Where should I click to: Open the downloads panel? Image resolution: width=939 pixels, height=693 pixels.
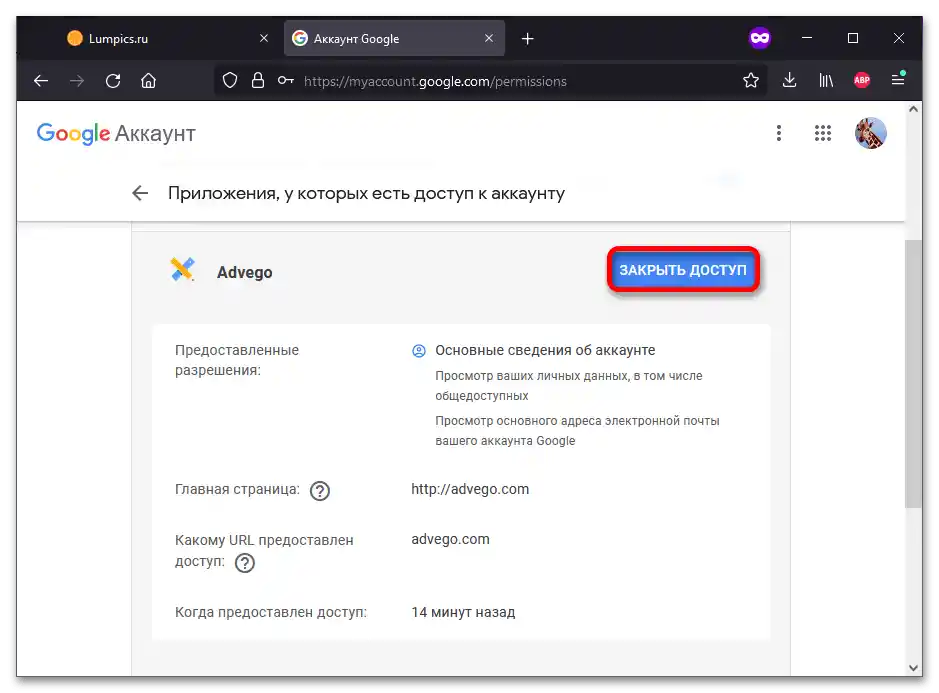pos(789,80)
